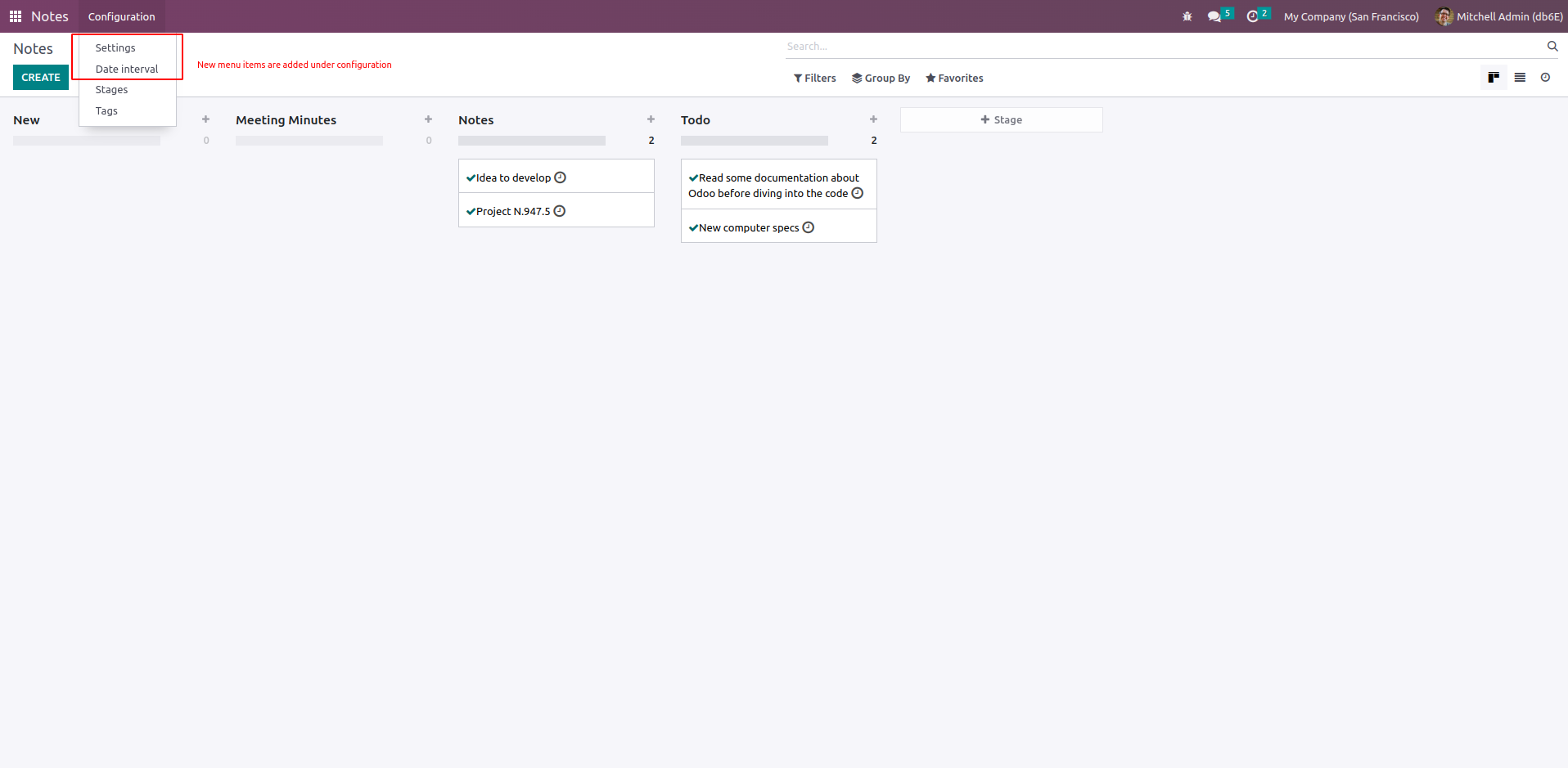Viewport: 1568px width, 768px height.
Task: Click the CREATE button
Action: click(x=41, y=77)
